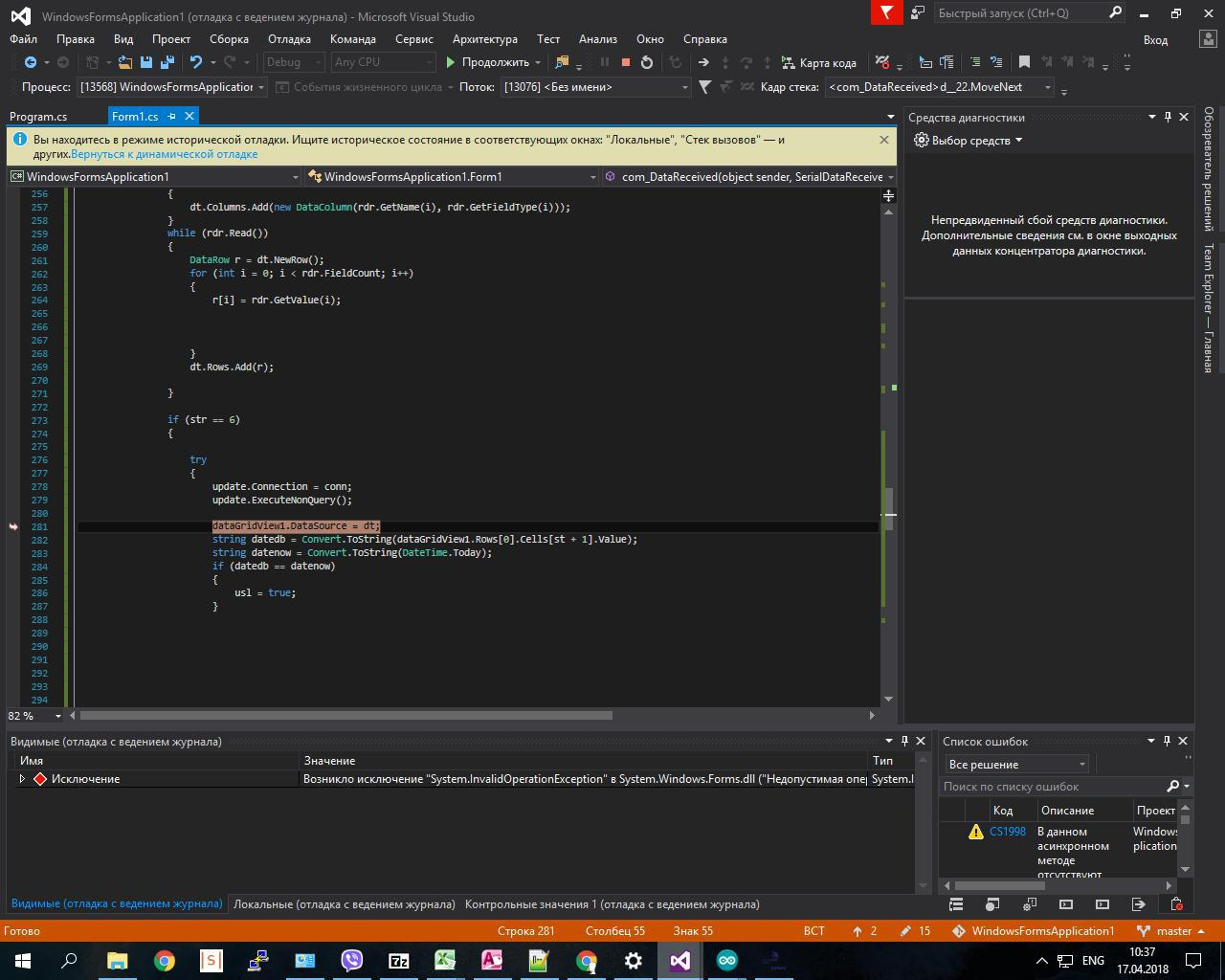Viewport: 1225px width, 980px height.
Task: Stop debugging with the red square
Action: pos(626,62)
